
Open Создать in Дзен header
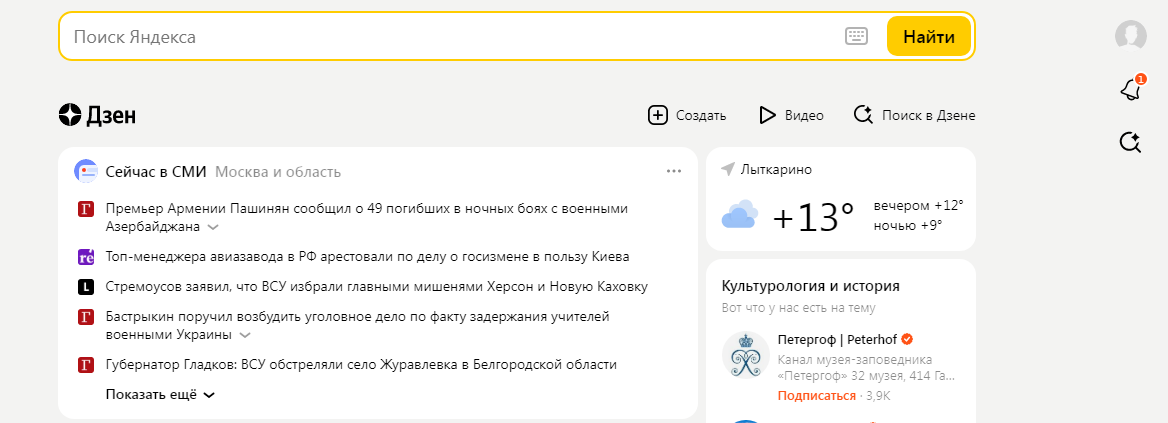700,115
